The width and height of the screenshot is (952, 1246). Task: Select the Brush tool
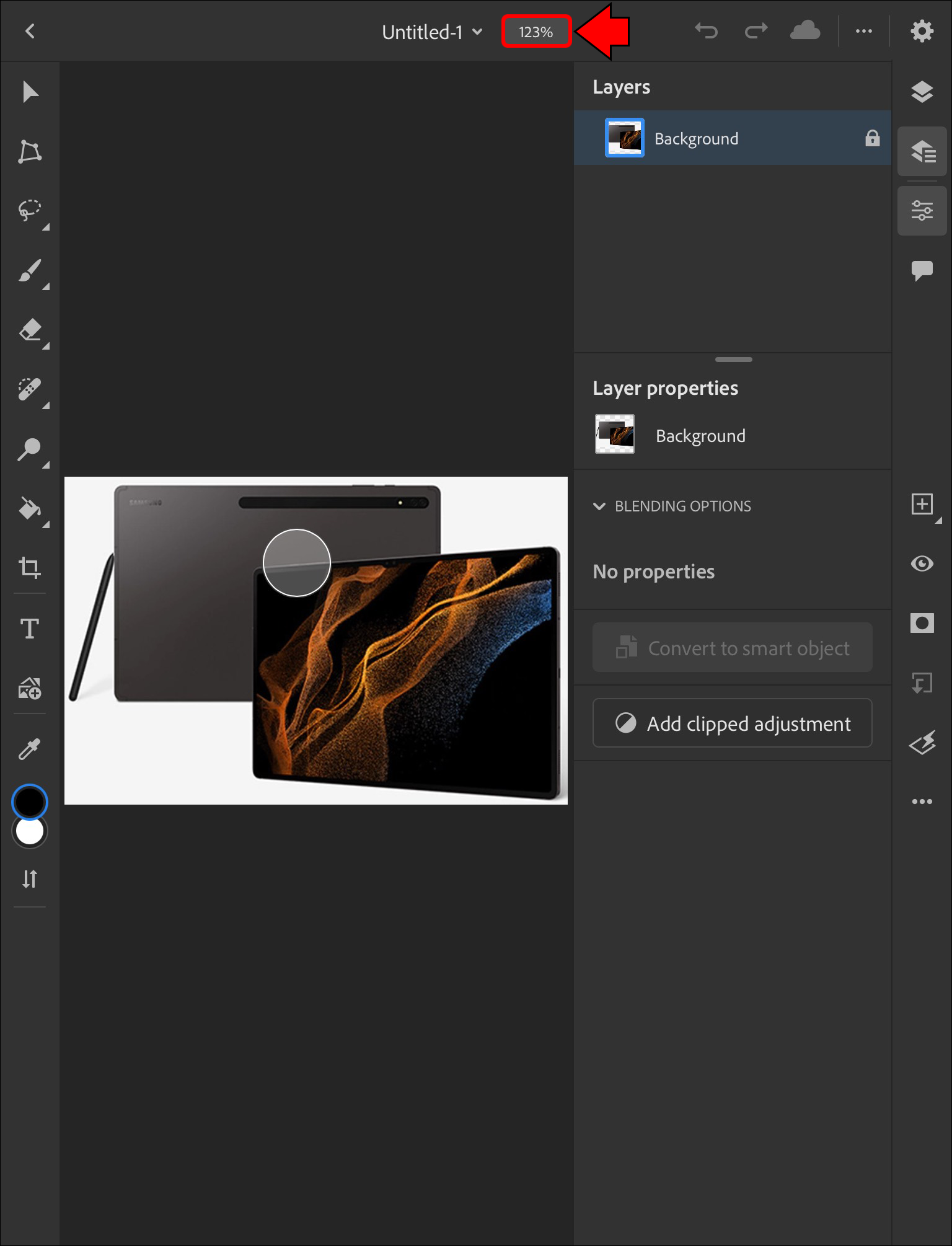[x=30, y=270]
